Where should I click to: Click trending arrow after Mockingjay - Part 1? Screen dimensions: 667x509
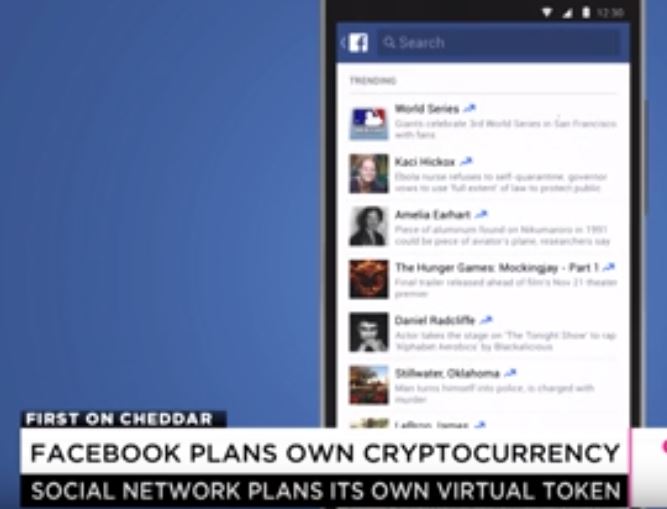point(609,267)
